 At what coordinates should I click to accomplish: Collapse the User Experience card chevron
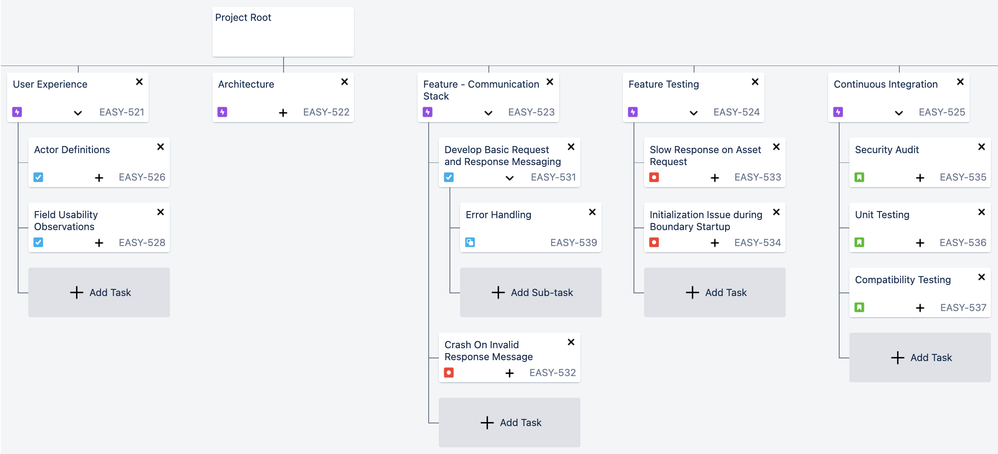78,113
